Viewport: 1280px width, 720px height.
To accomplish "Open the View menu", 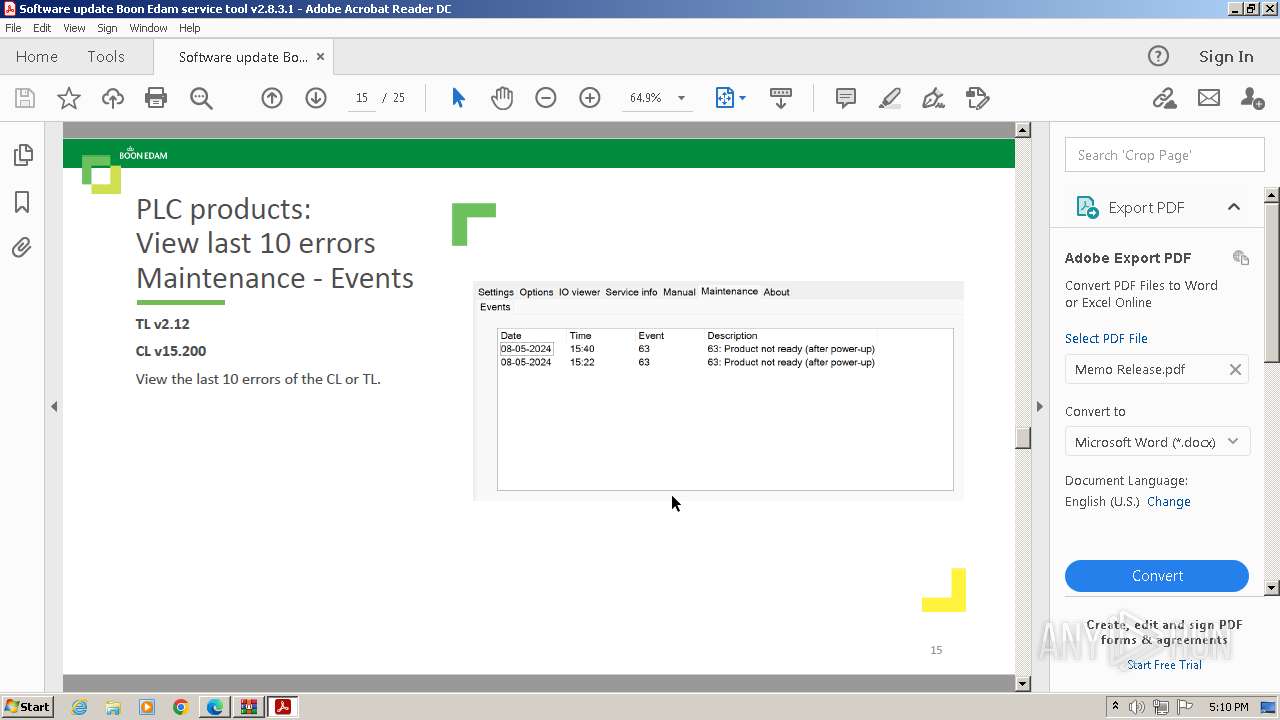I will pyautogui.click(x=75, y=28).
